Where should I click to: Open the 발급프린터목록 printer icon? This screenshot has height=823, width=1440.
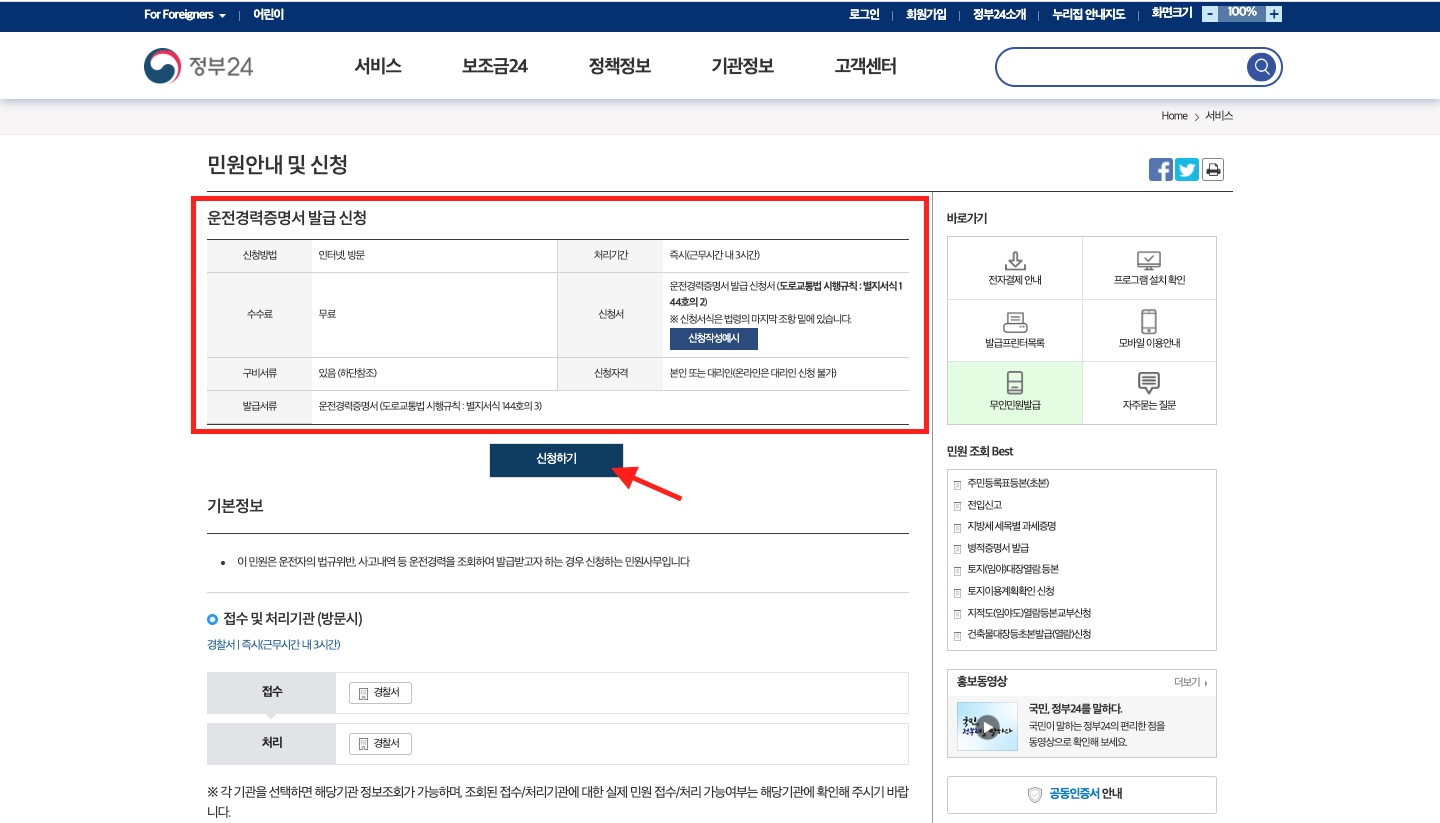[1014, 330]
